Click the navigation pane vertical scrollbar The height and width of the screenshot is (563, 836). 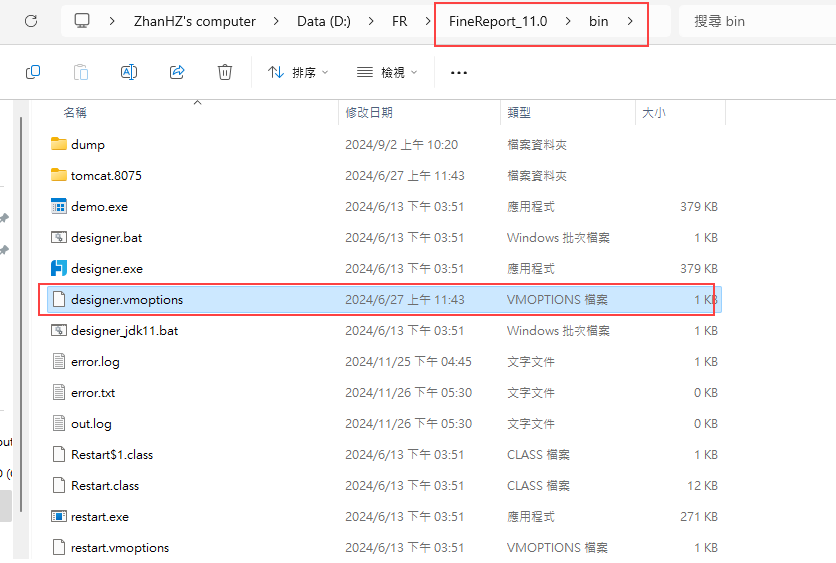(x=21, y=315)
